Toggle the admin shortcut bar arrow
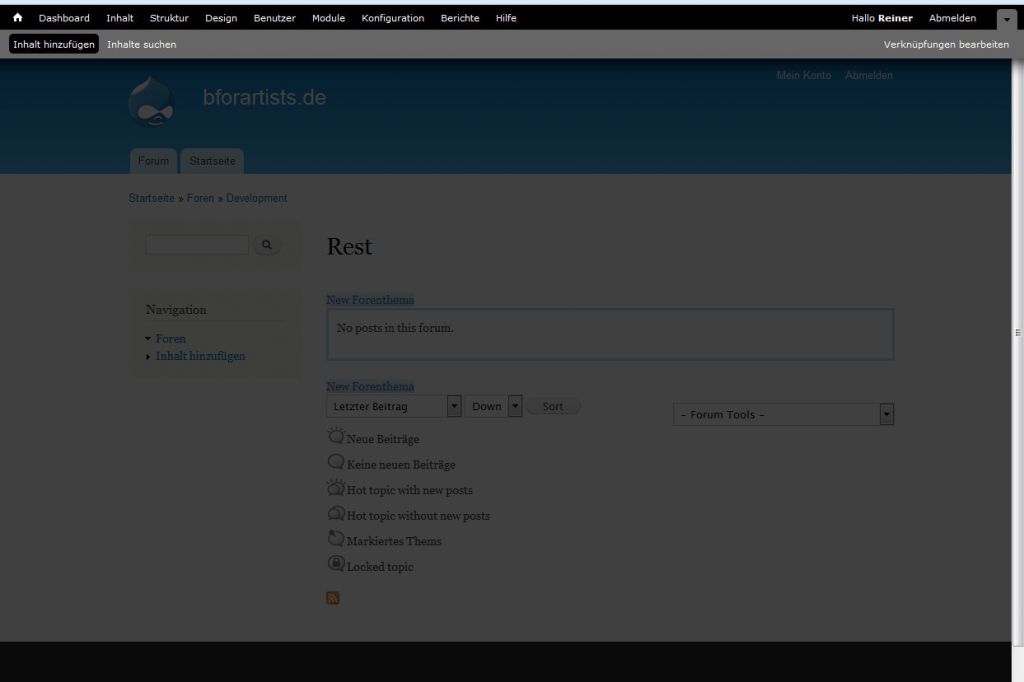The width and height of the screenshot is (1024, 682). pos(1006,19)
